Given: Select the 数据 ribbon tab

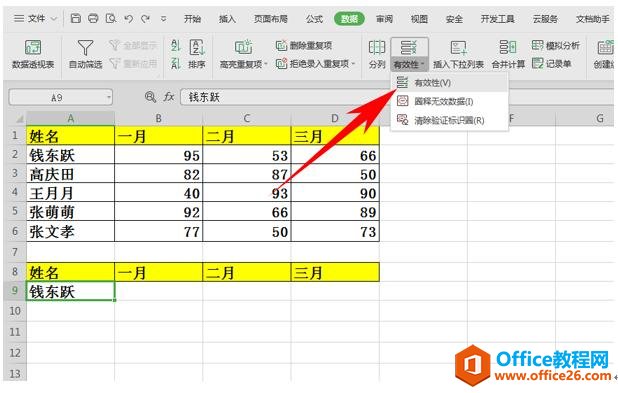Looking at the screenshot, I should click(x=349, y=19).
